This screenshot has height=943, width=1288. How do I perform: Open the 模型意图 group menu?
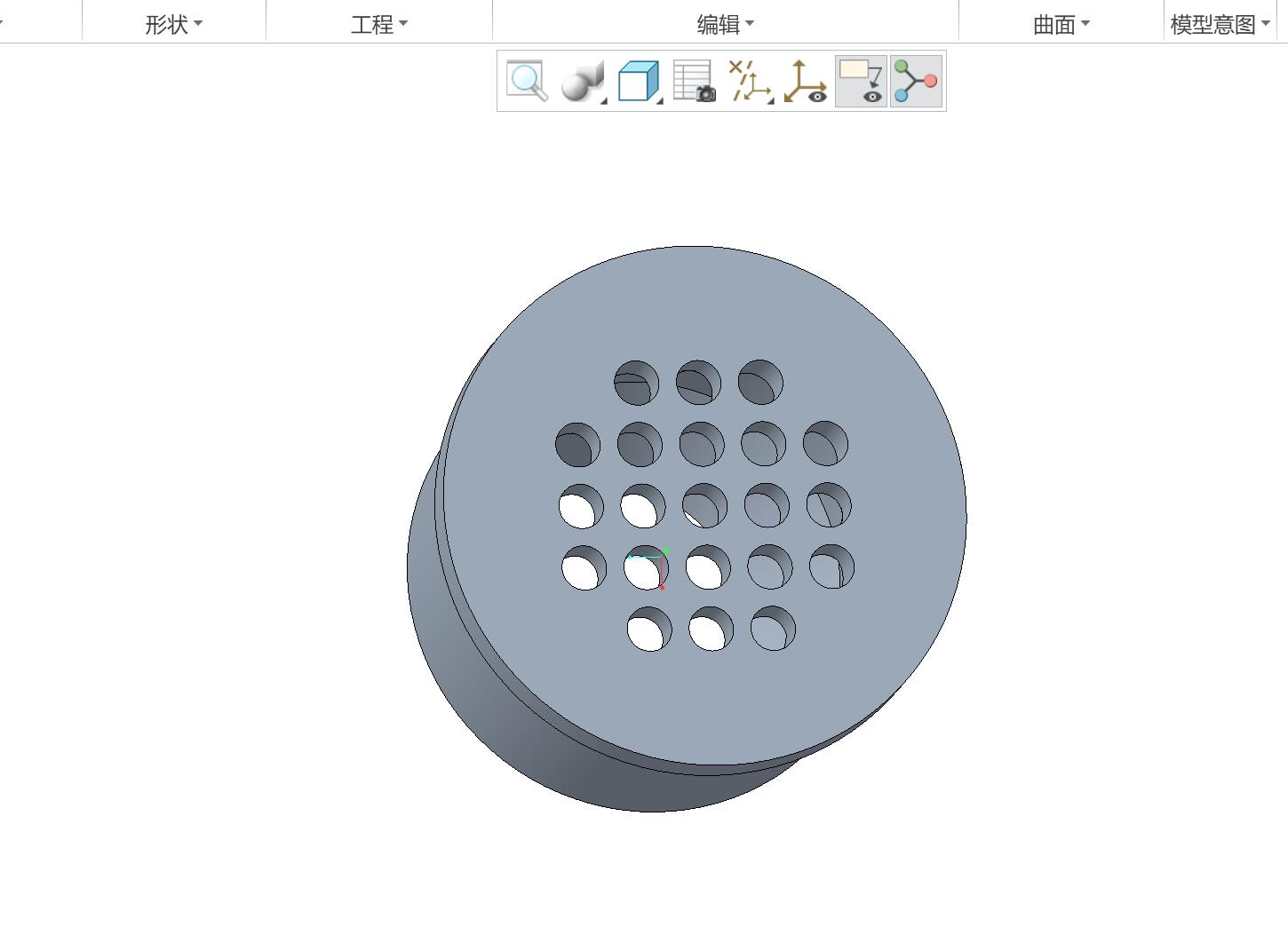(x=1220, y=24)
